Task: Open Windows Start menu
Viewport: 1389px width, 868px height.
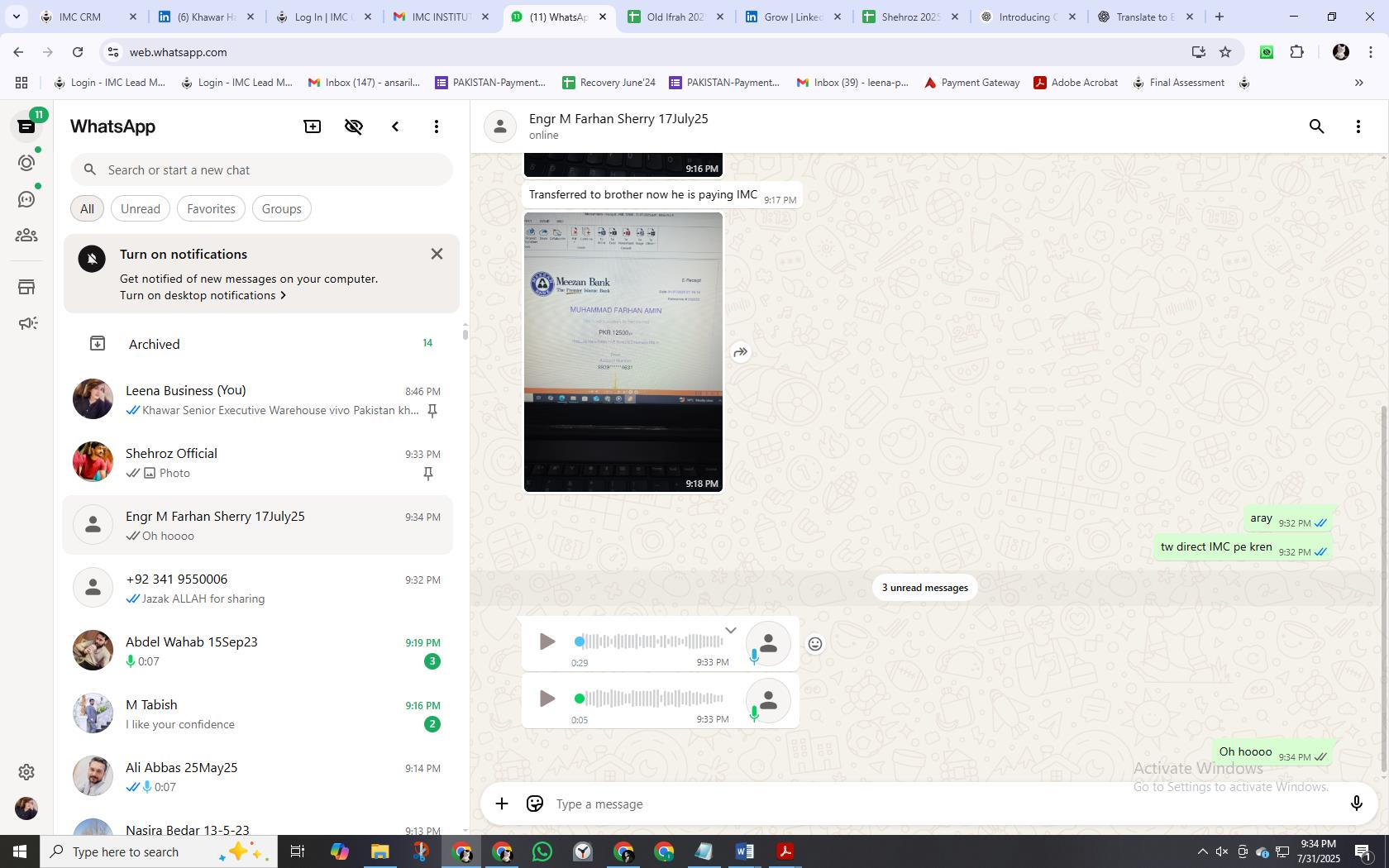Action: tap(20, 851)
